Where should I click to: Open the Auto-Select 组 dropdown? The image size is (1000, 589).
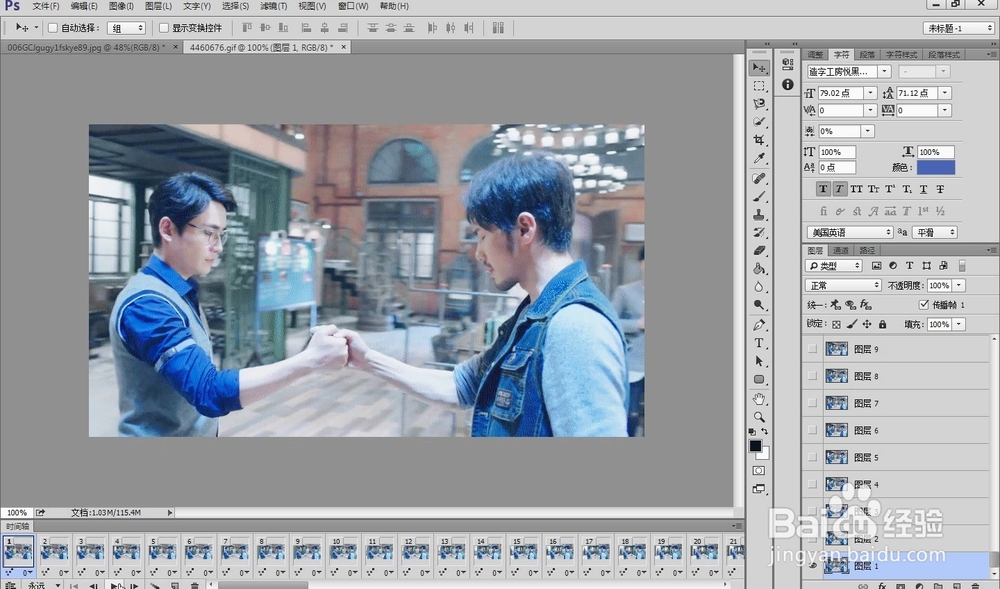point(126,28)
